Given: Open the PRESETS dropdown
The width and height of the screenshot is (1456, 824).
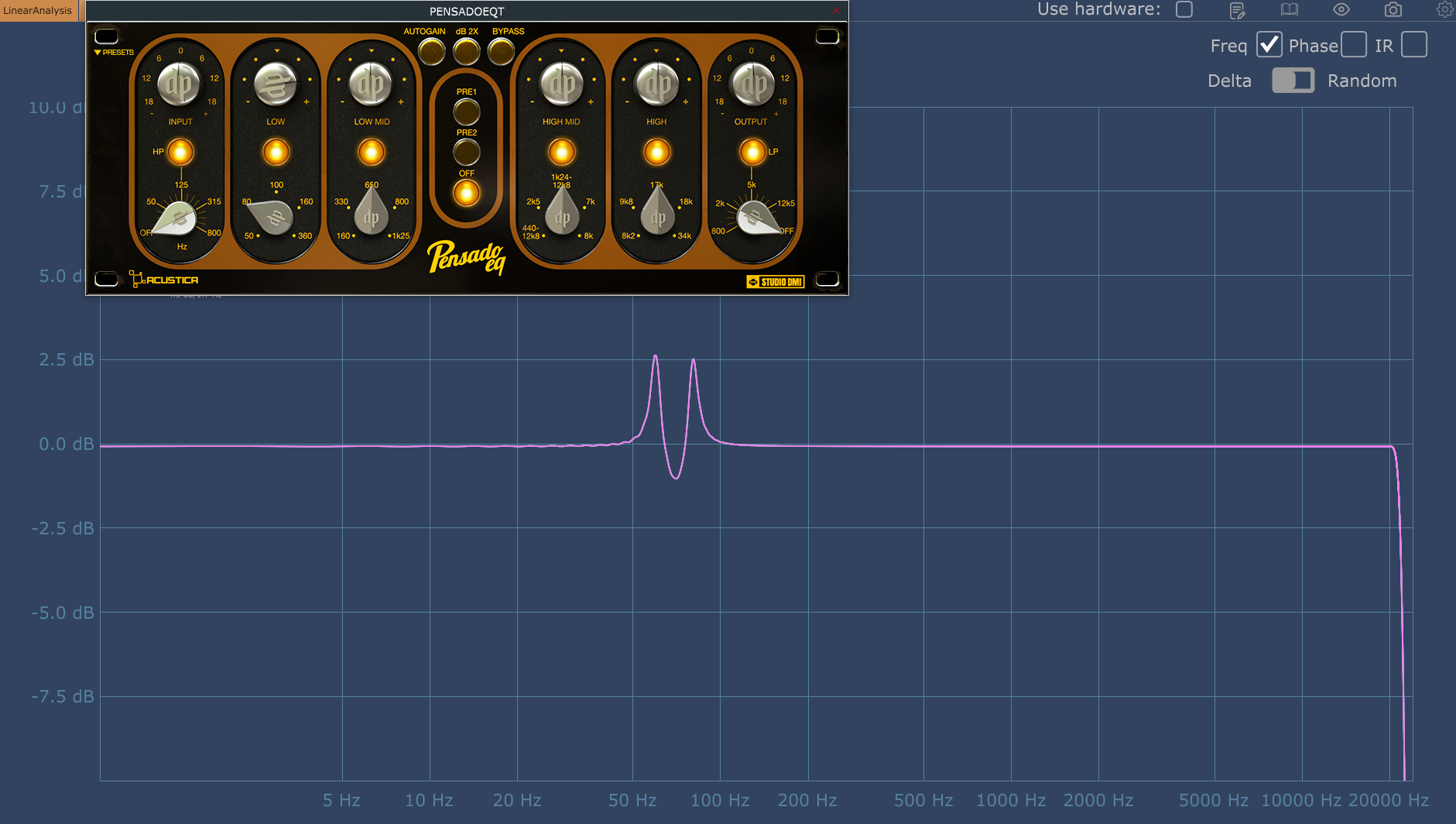Looking at the screenshot, I should click(114, 53).
